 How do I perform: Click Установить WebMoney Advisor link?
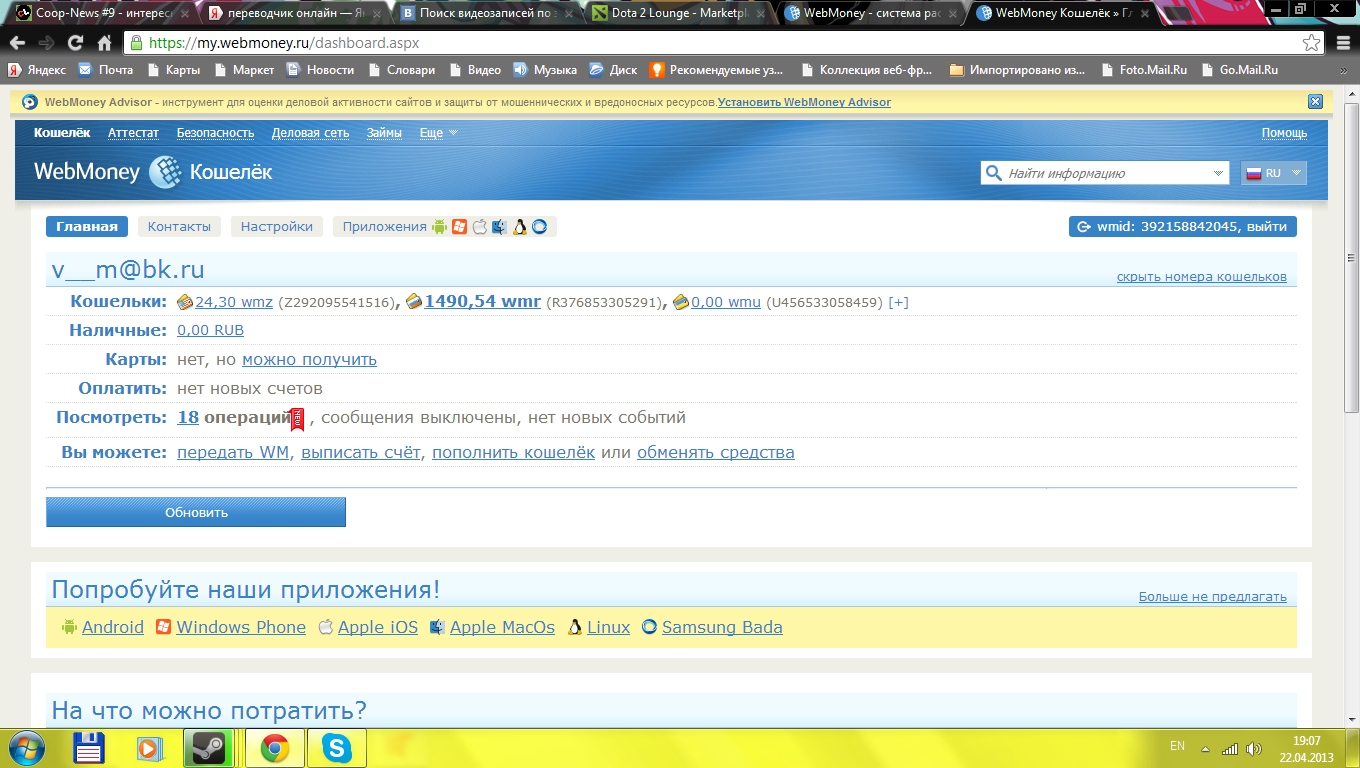(804, 102)
